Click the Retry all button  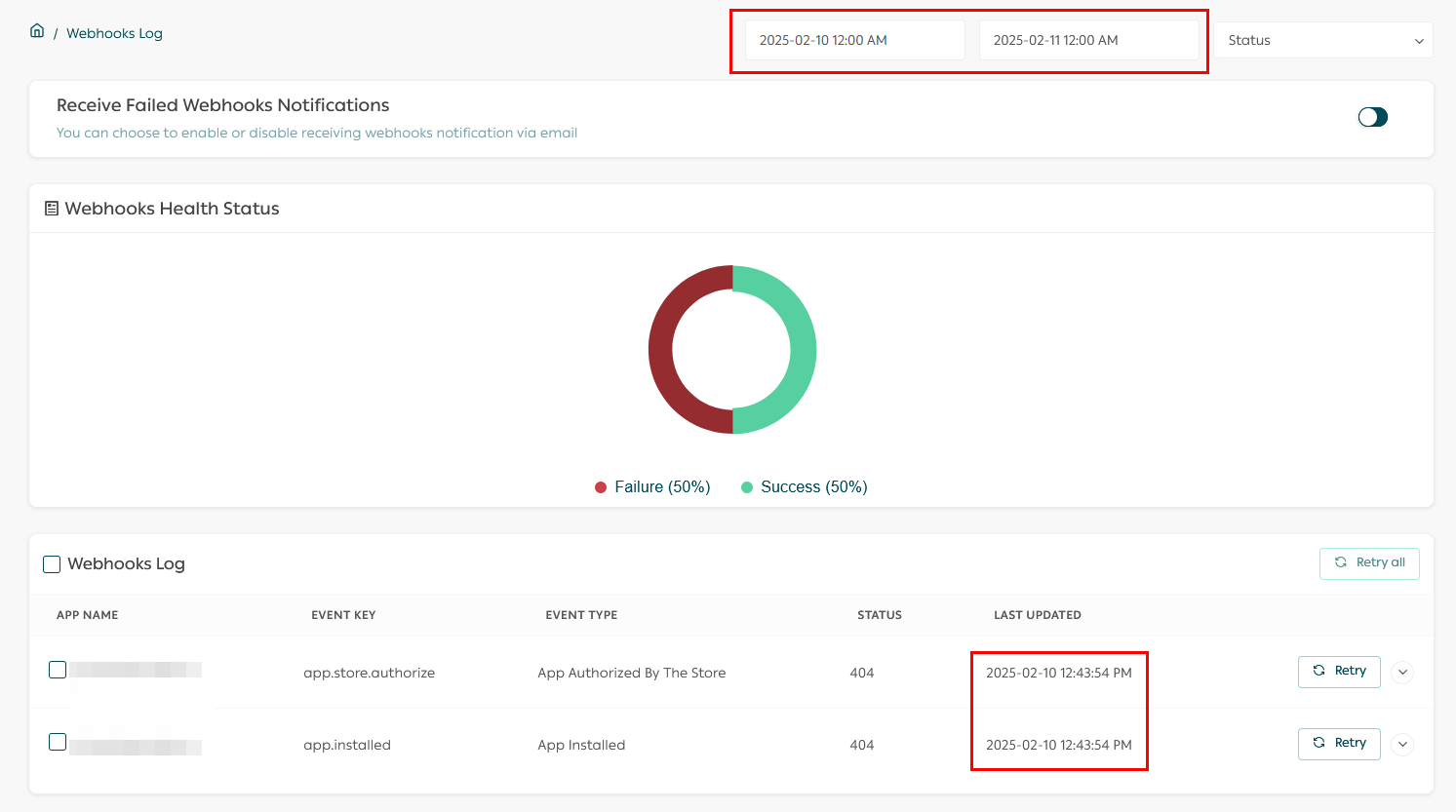1369,563
